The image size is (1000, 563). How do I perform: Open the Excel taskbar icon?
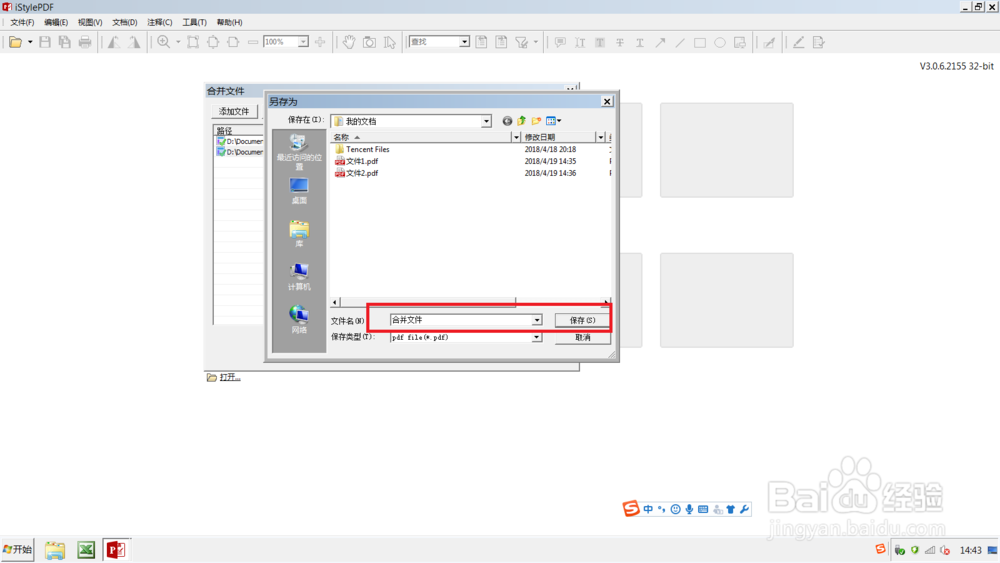point(86,550)
